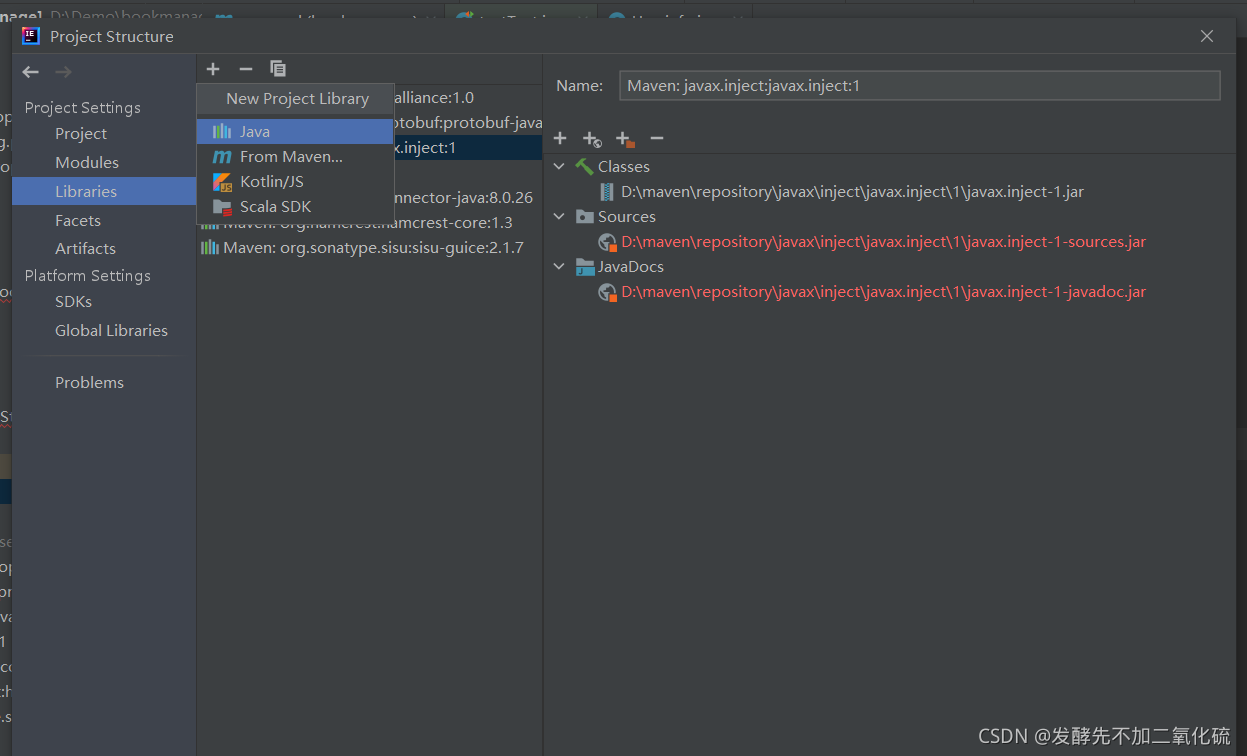Choose Scala SDK library type
The height and width of the screenshot is (756, 1247).
(x=295, y=206)
